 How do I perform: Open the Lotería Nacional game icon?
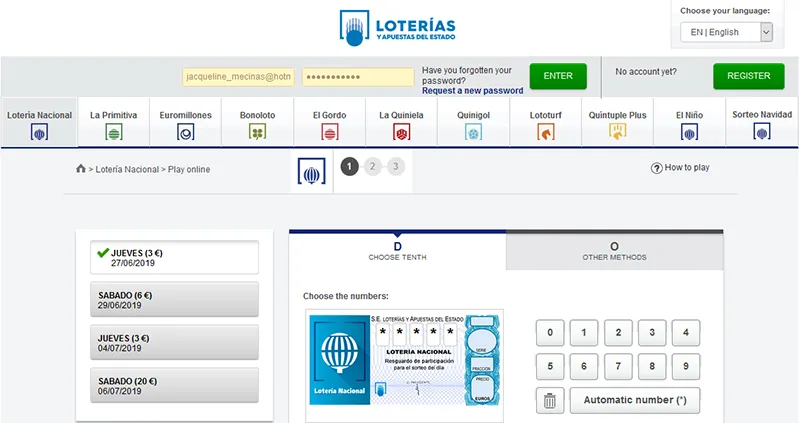coord(39,133)
